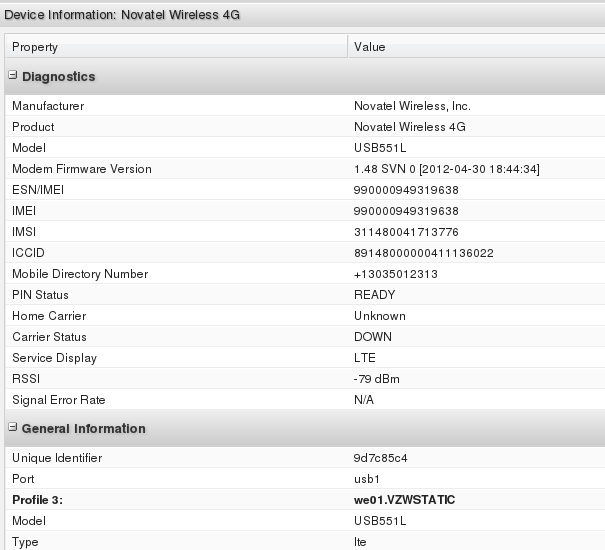
Task: Click the Modem Firmware Version value
Action: point(446,169)
